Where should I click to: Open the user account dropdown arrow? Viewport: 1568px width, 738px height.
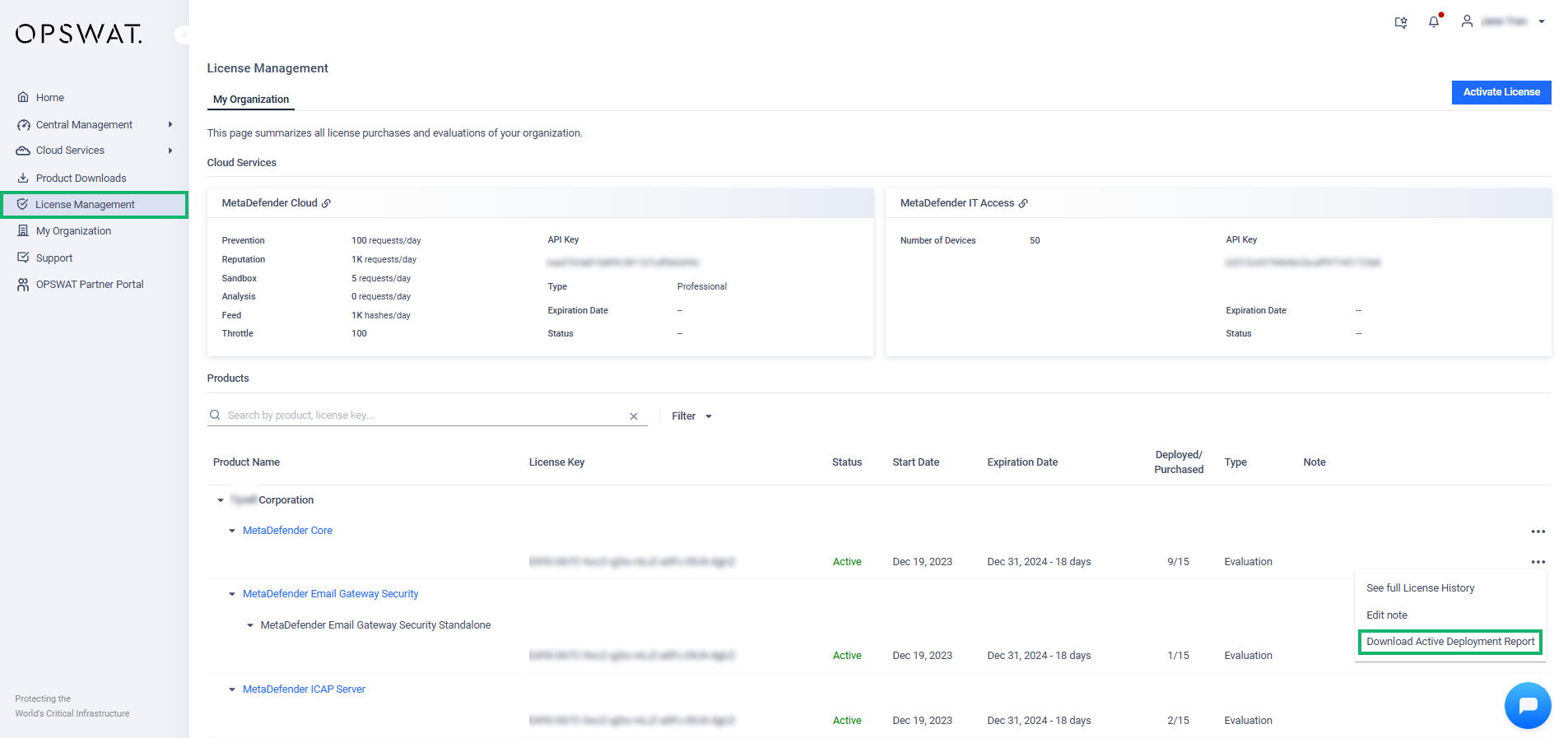coord(1541,22)
